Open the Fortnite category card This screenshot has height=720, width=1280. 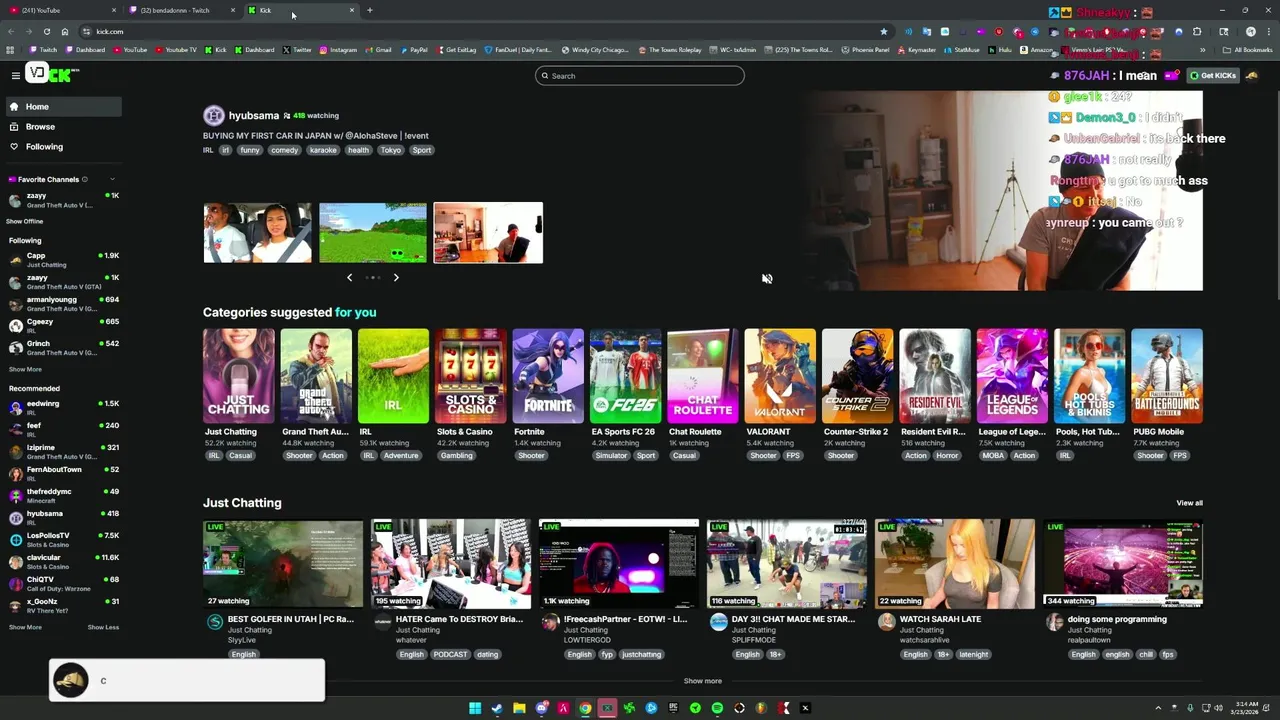547,376
